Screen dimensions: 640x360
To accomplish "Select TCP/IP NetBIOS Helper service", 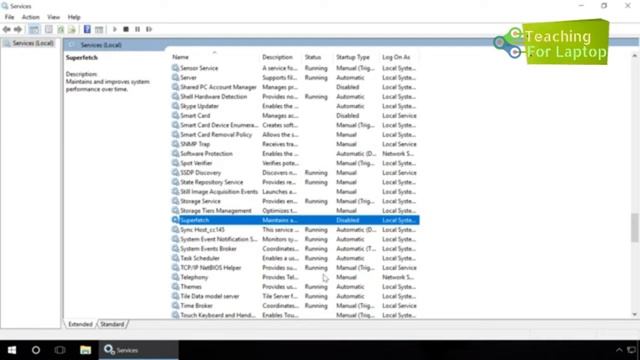I will tap(295, 268).
